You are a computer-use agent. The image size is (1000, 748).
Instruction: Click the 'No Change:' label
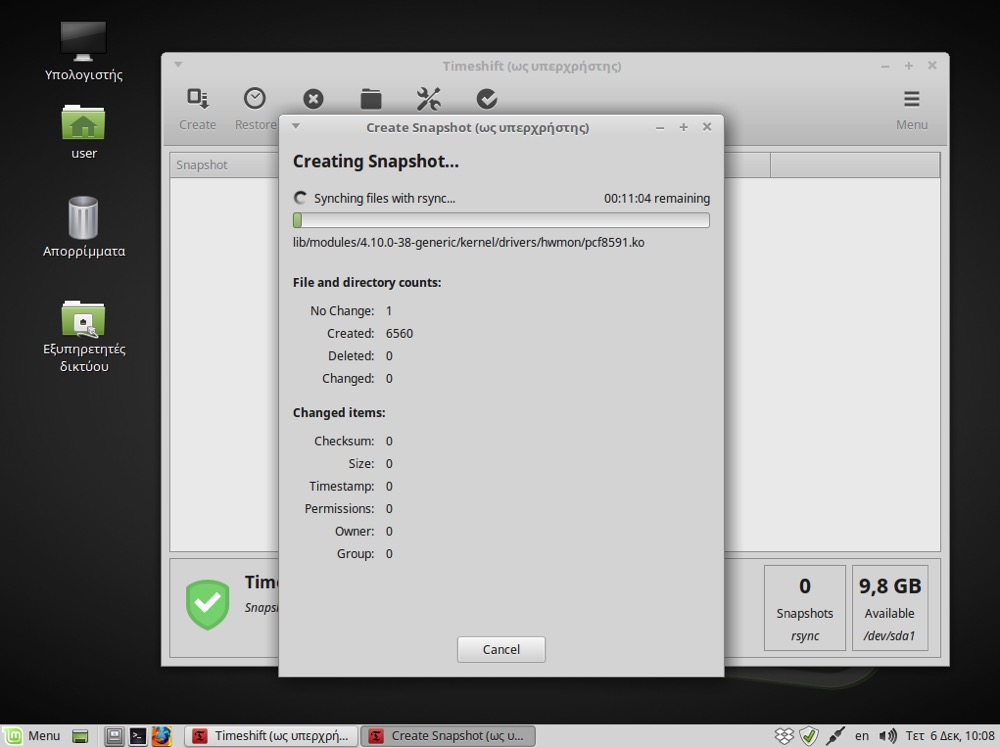pyautogui.click(x=342, y=311)
